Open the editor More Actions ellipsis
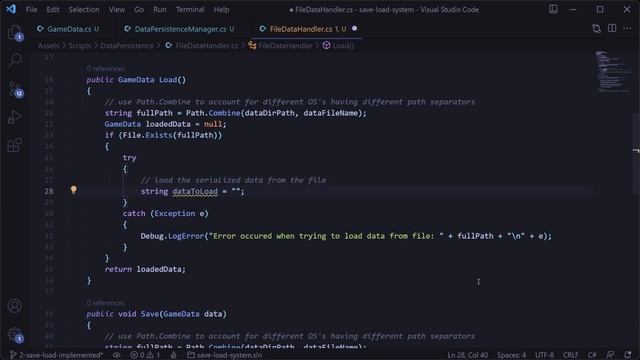 [x=627, y=28]
